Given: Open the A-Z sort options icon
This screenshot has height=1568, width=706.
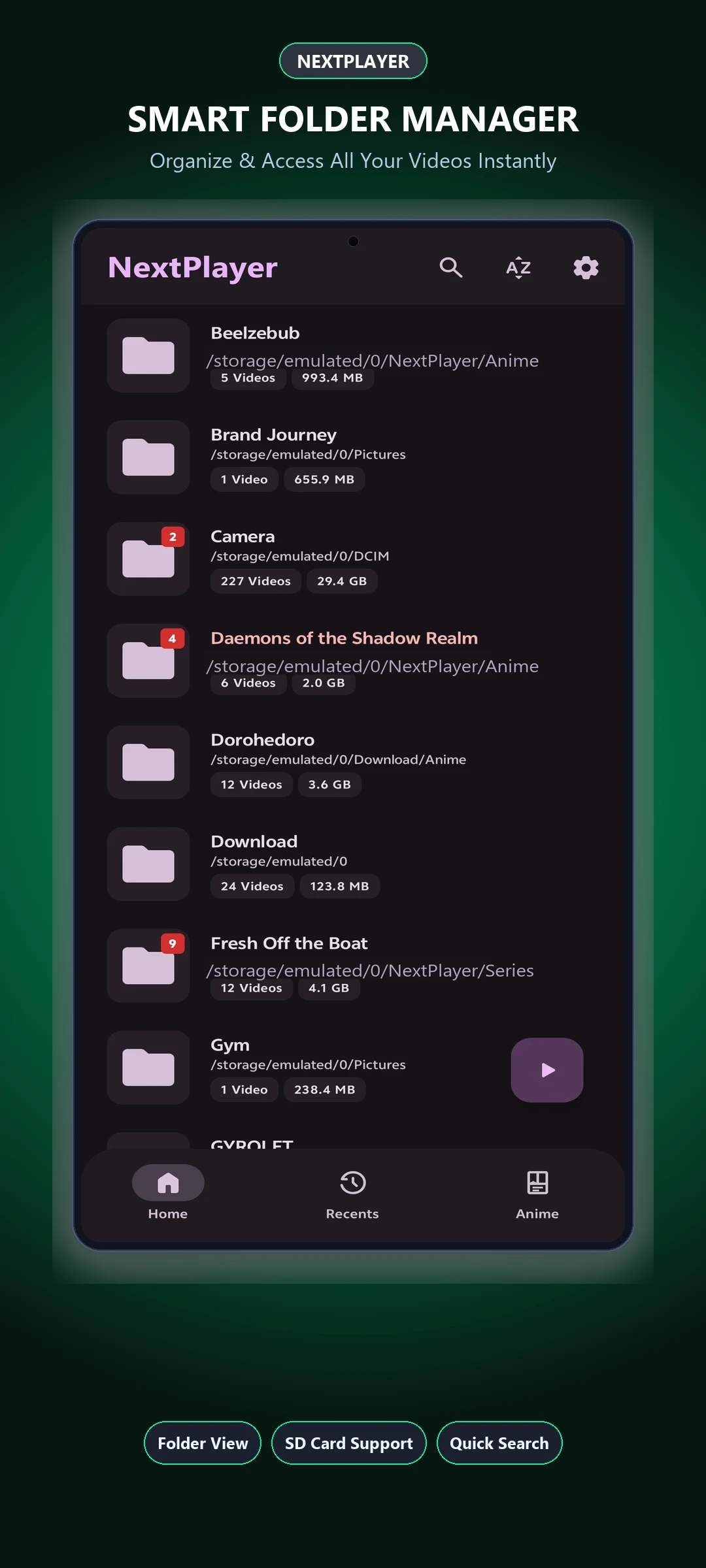Looking at the screenshot, I should pos(518,267).
